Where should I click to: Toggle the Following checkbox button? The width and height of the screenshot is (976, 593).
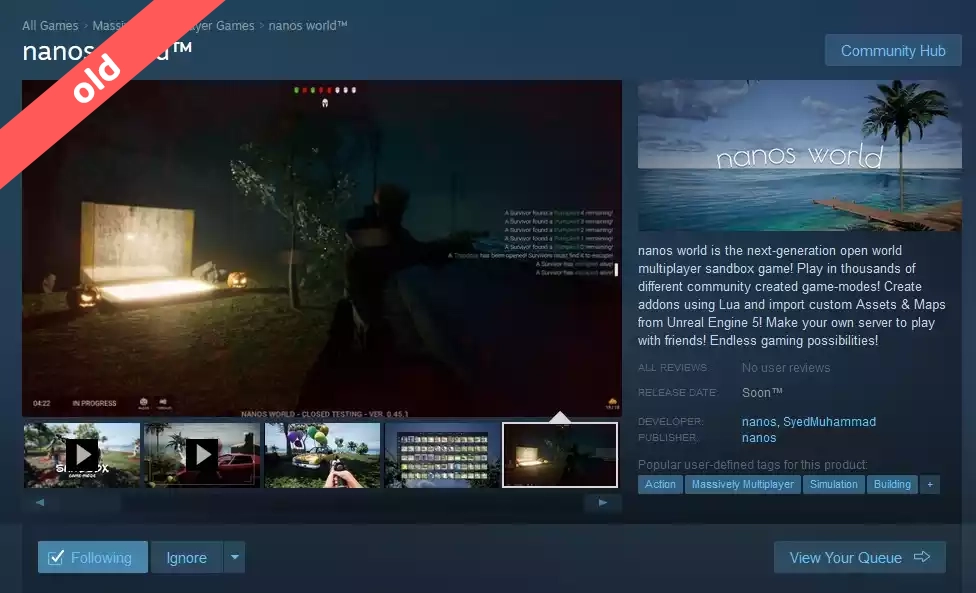pos(93,557)
